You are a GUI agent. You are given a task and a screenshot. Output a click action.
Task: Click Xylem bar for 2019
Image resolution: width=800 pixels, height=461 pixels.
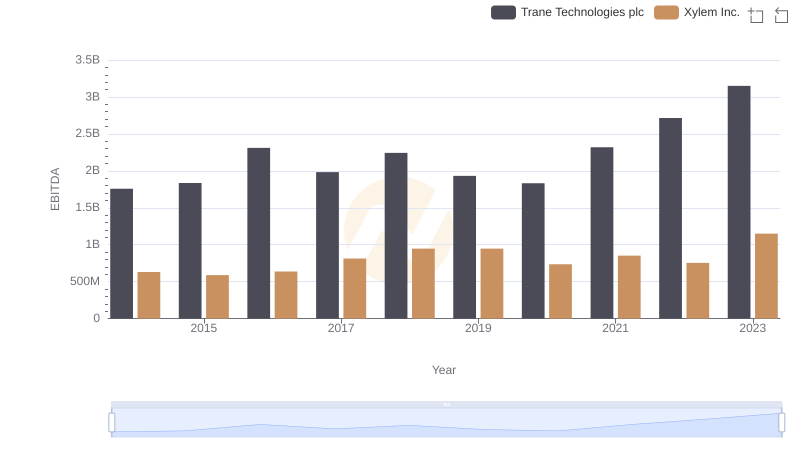point(492,284)
